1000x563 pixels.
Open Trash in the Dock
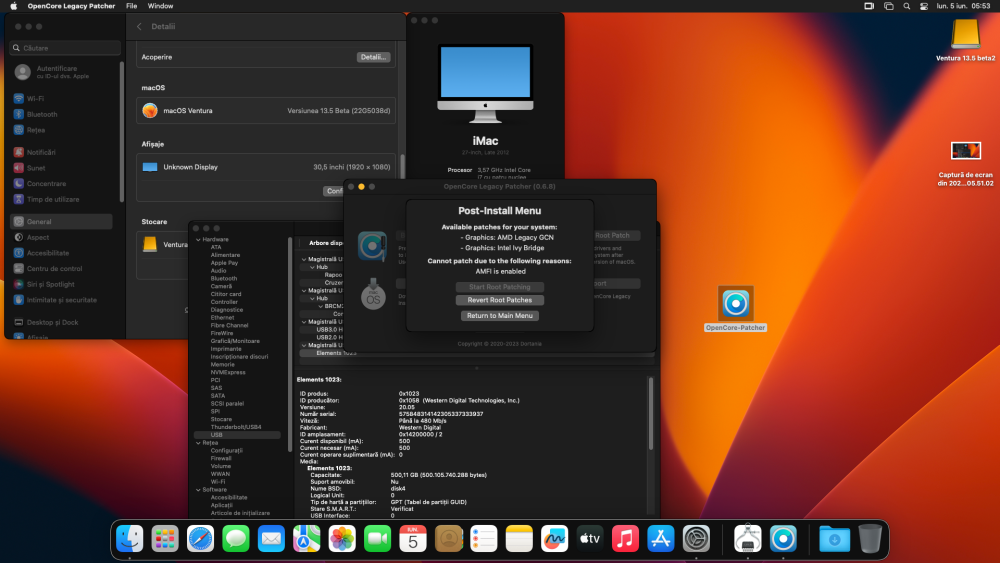click(870, 539)
